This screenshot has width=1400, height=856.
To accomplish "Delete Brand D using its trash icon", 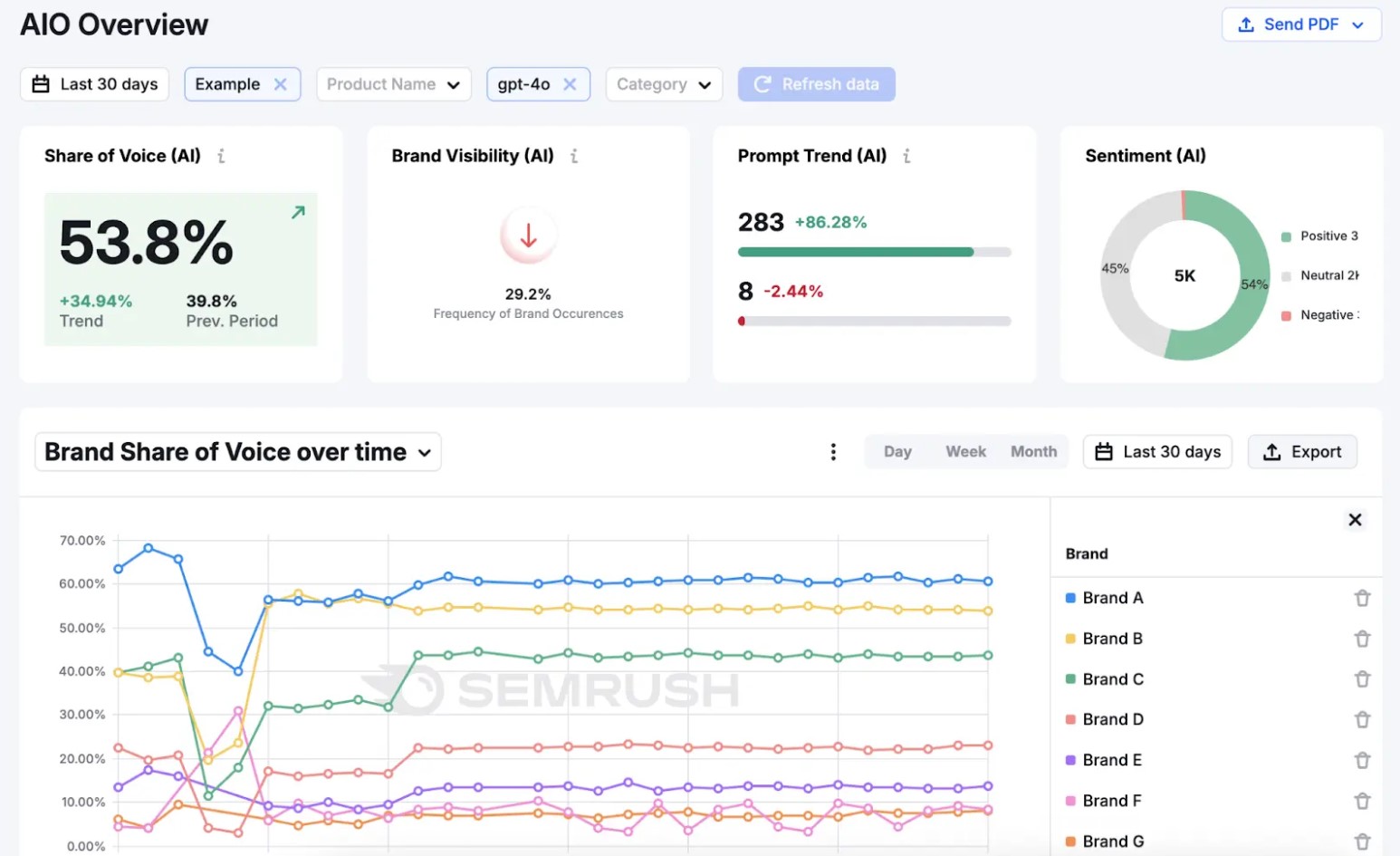I will click(x=1362, y=719).
